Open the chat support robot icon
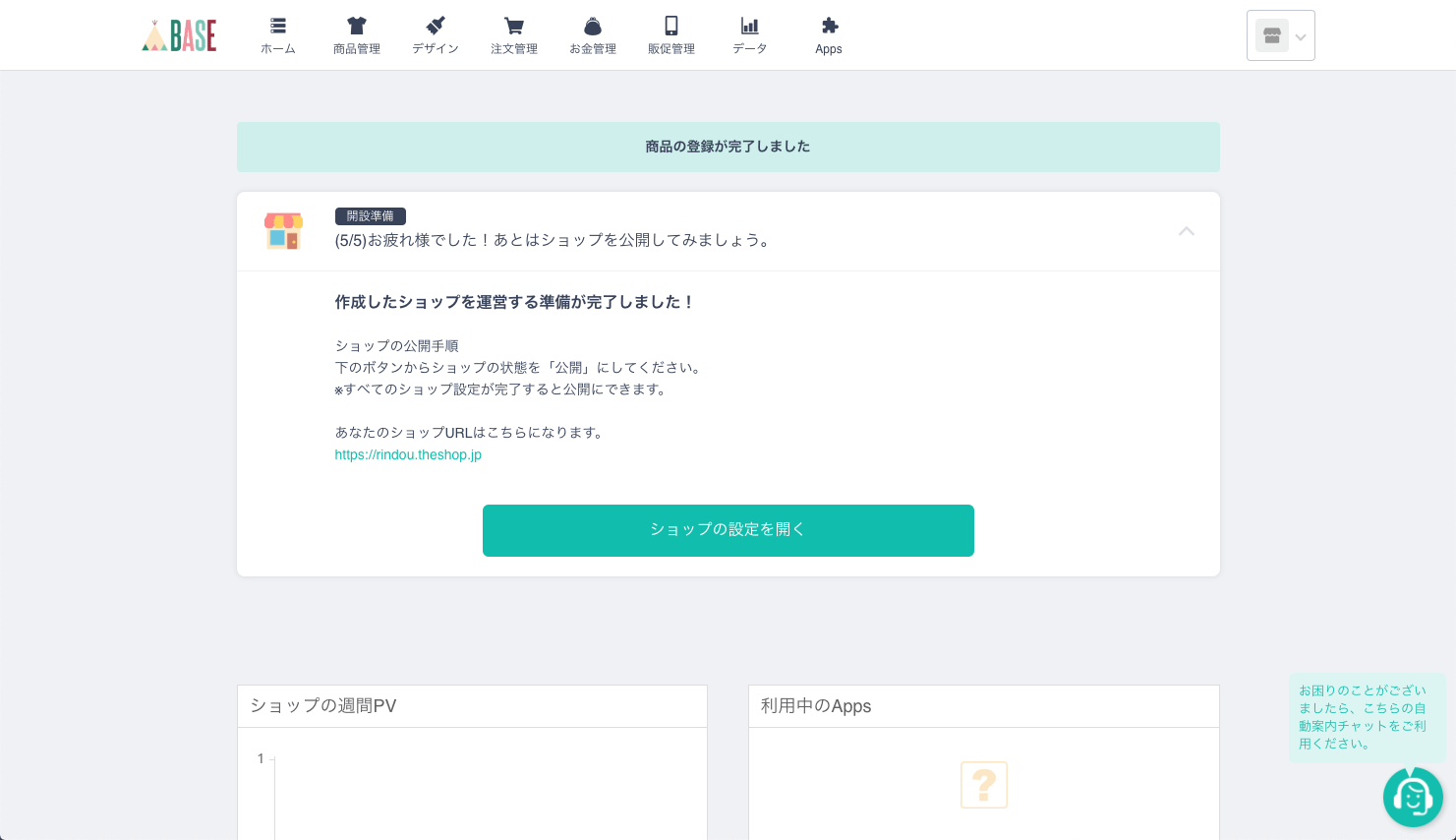The image size is (1456, 840). [1413, 797]
